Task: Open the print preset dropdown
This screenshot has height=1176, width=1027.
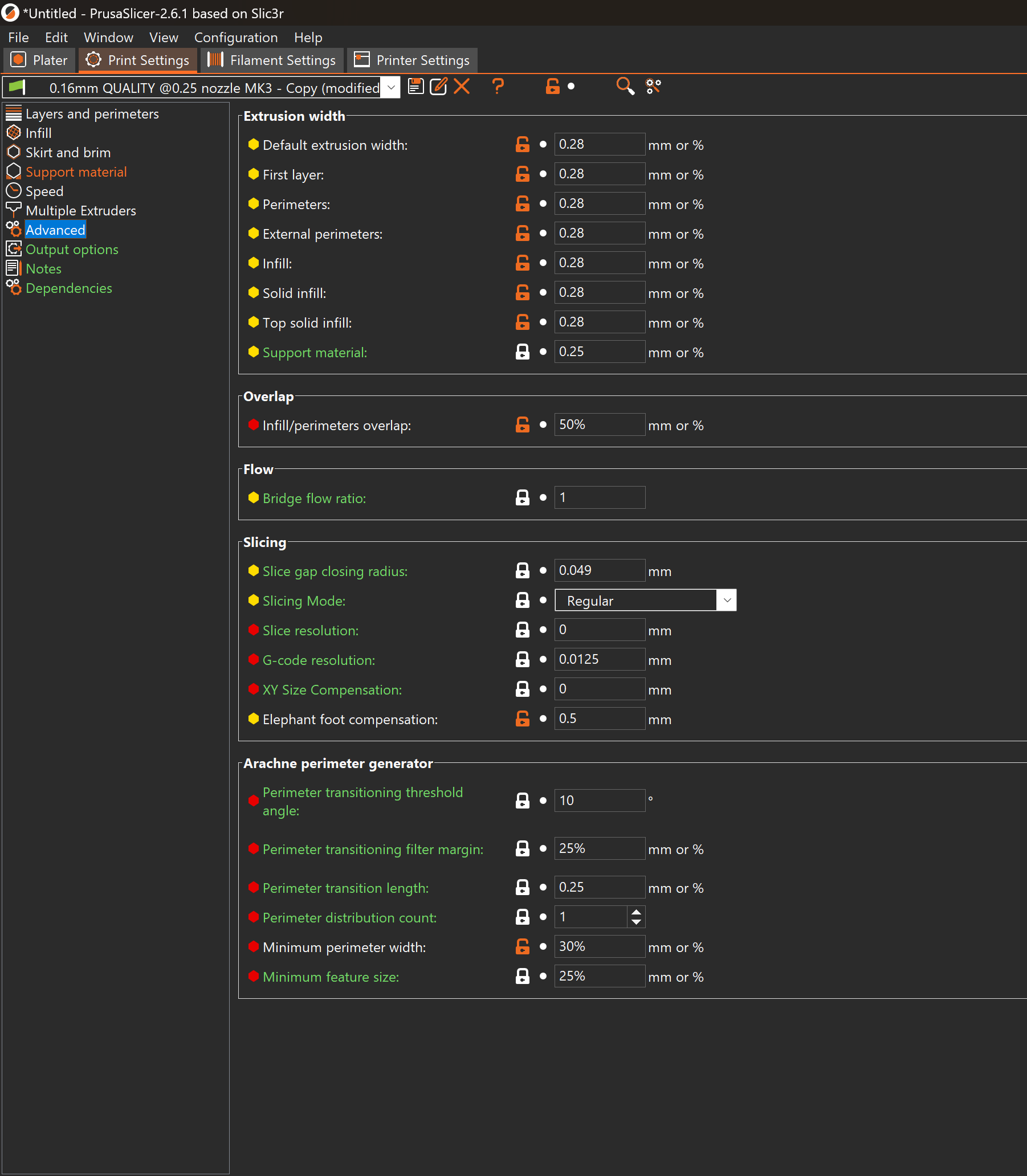Action: (391, 88)
